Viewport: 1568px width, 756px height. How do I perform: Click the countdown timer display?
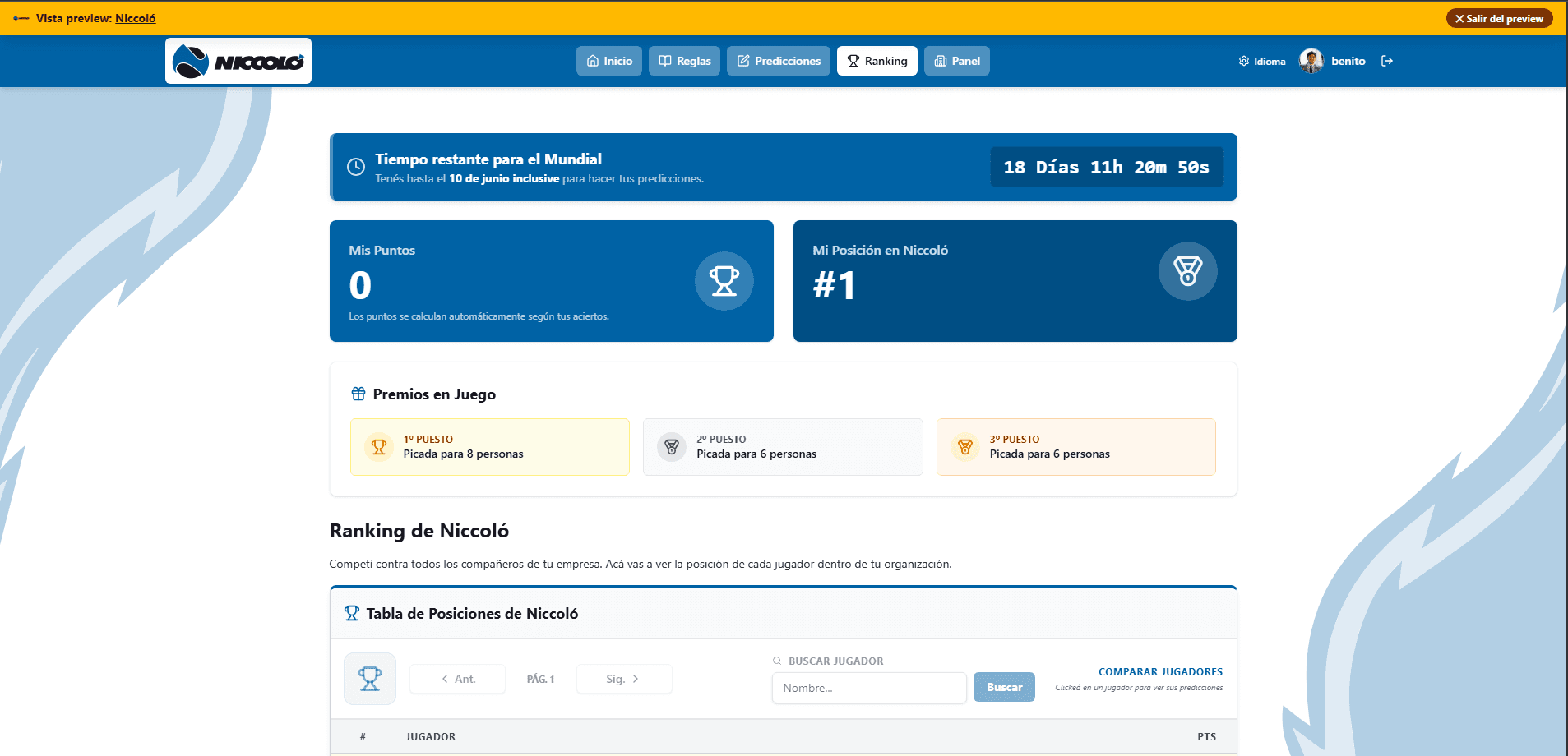click(x=1107, y=167)
